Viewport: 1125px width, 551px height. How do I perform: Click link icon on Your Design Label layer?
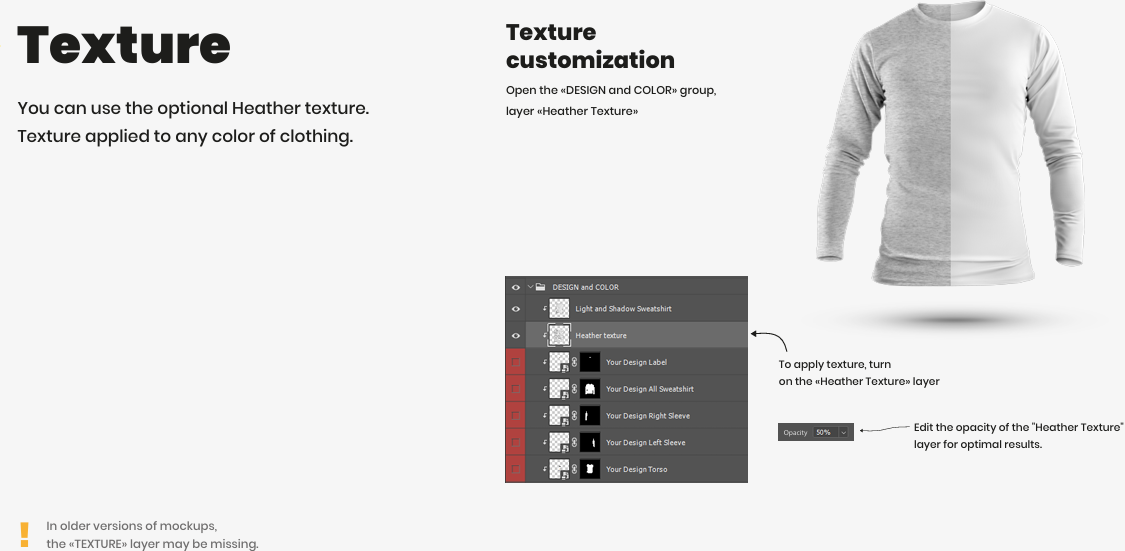point(575,362)
